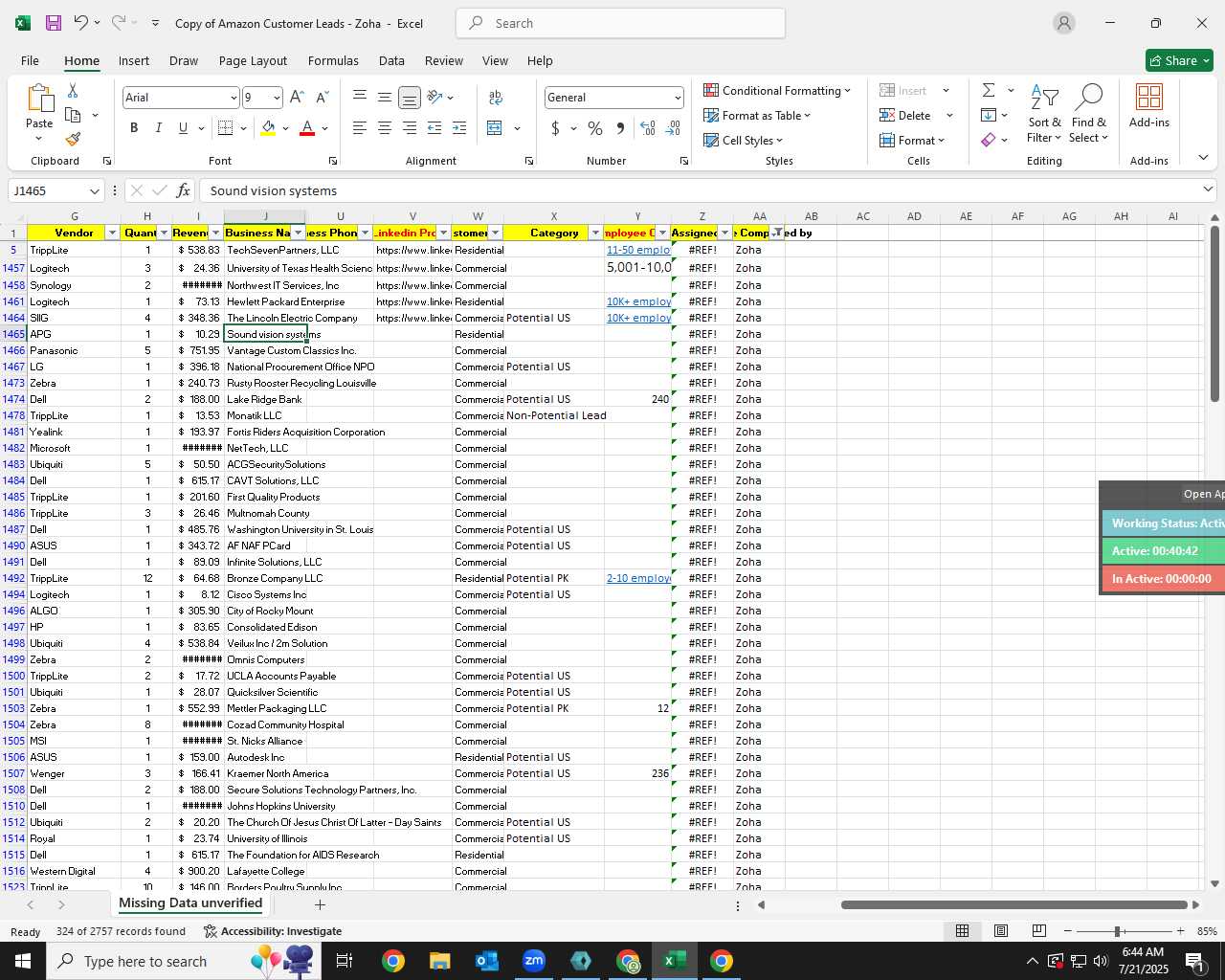Switch to the Formulas tab
This screenshot has height=980, width=1225.
coord(333,60)
